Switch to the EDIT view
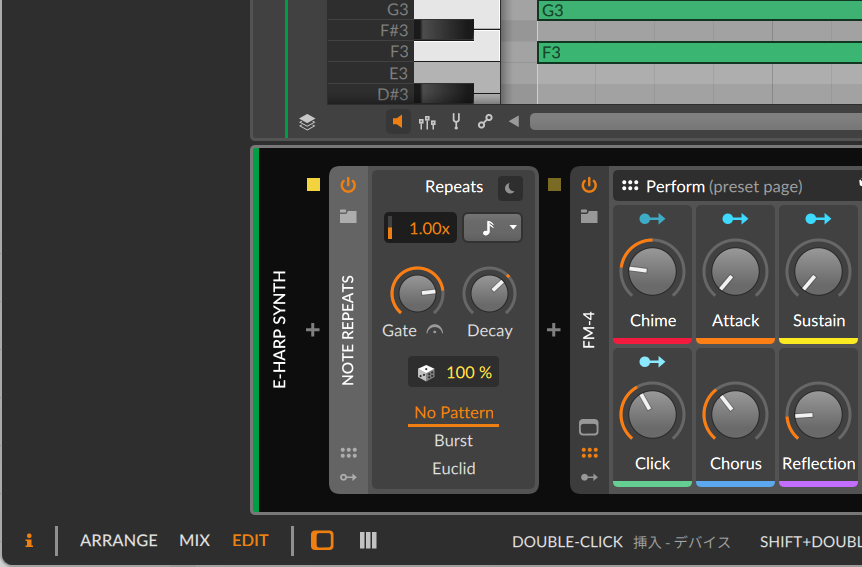 250,541
